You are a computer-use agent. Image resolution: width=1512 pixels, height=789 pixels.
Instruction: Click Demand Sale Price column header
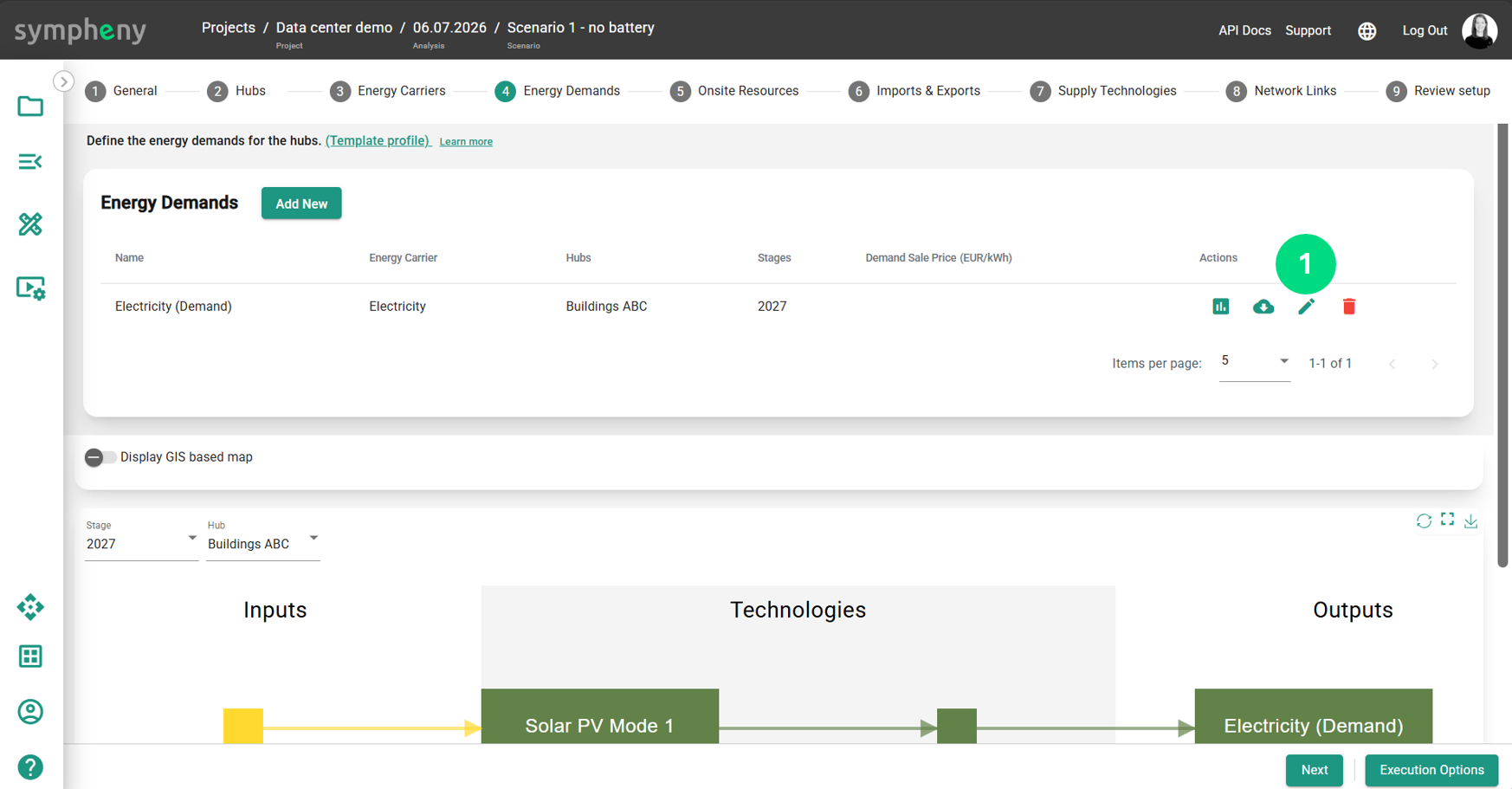pyautogui.click(x=939, y=258)
